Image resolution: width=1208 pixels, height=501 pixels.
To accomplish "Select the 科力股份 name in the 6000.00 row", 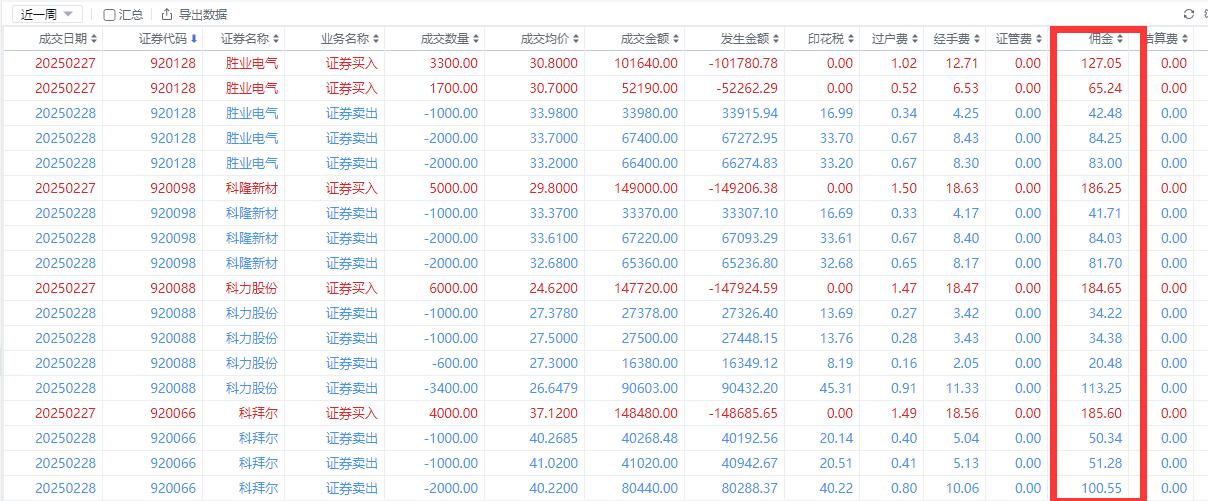I will (x=252, y=288).
